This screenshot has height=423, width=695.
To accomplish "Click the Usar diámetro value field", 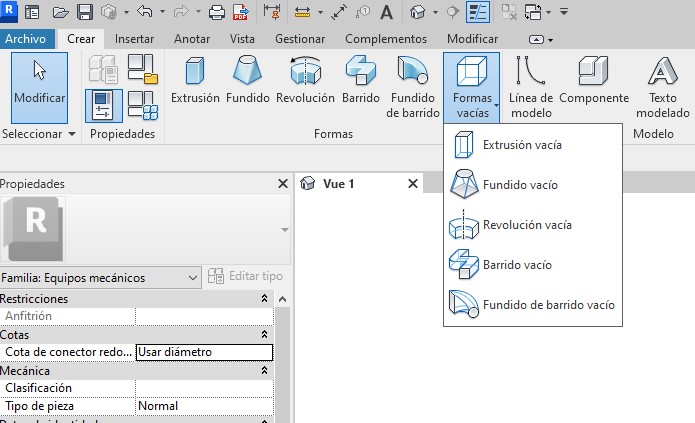I will coord(203,352).
